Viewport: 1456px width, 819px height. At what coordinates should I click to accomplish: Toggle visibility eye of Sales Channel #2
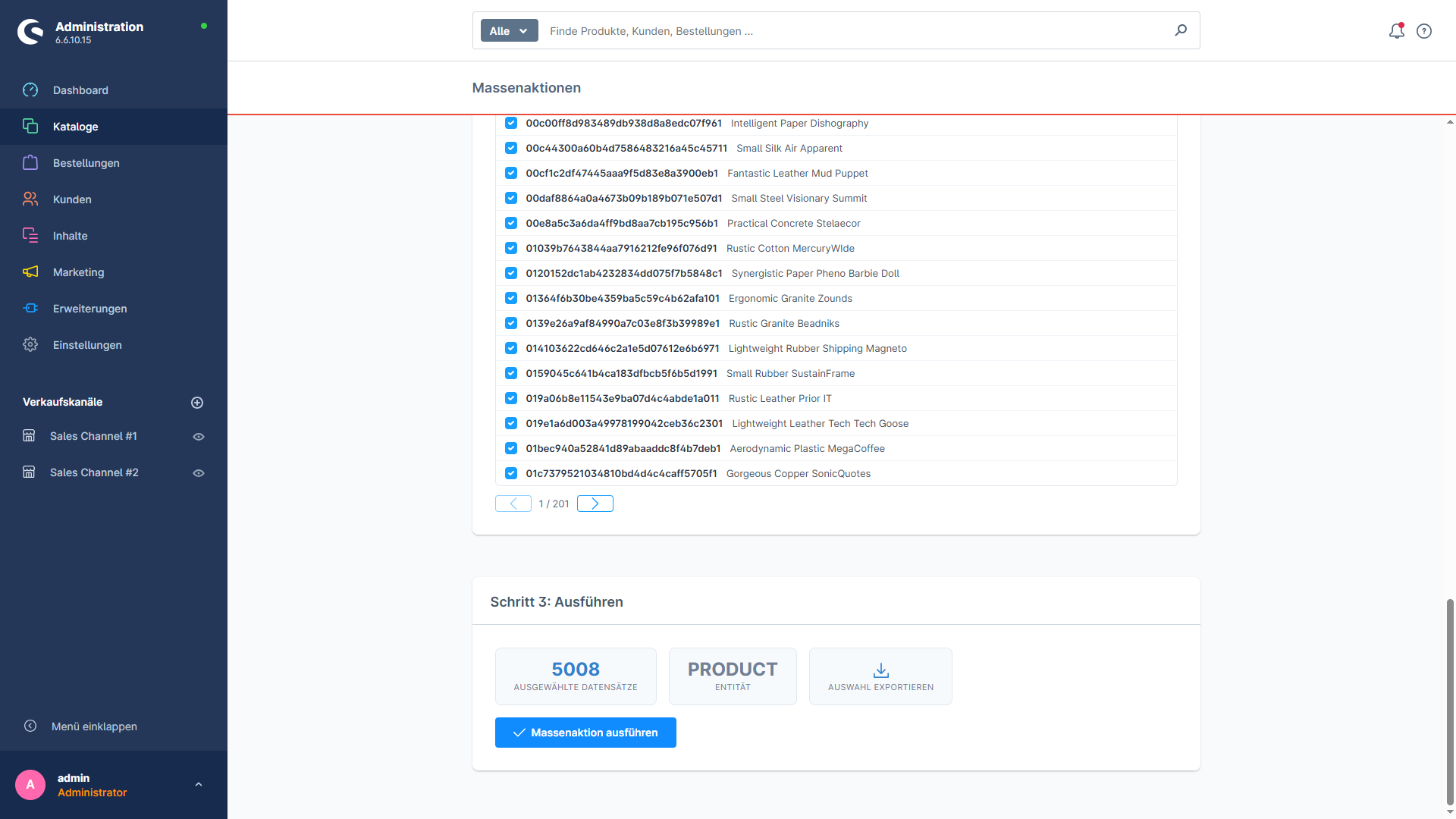tap(199, 473)
